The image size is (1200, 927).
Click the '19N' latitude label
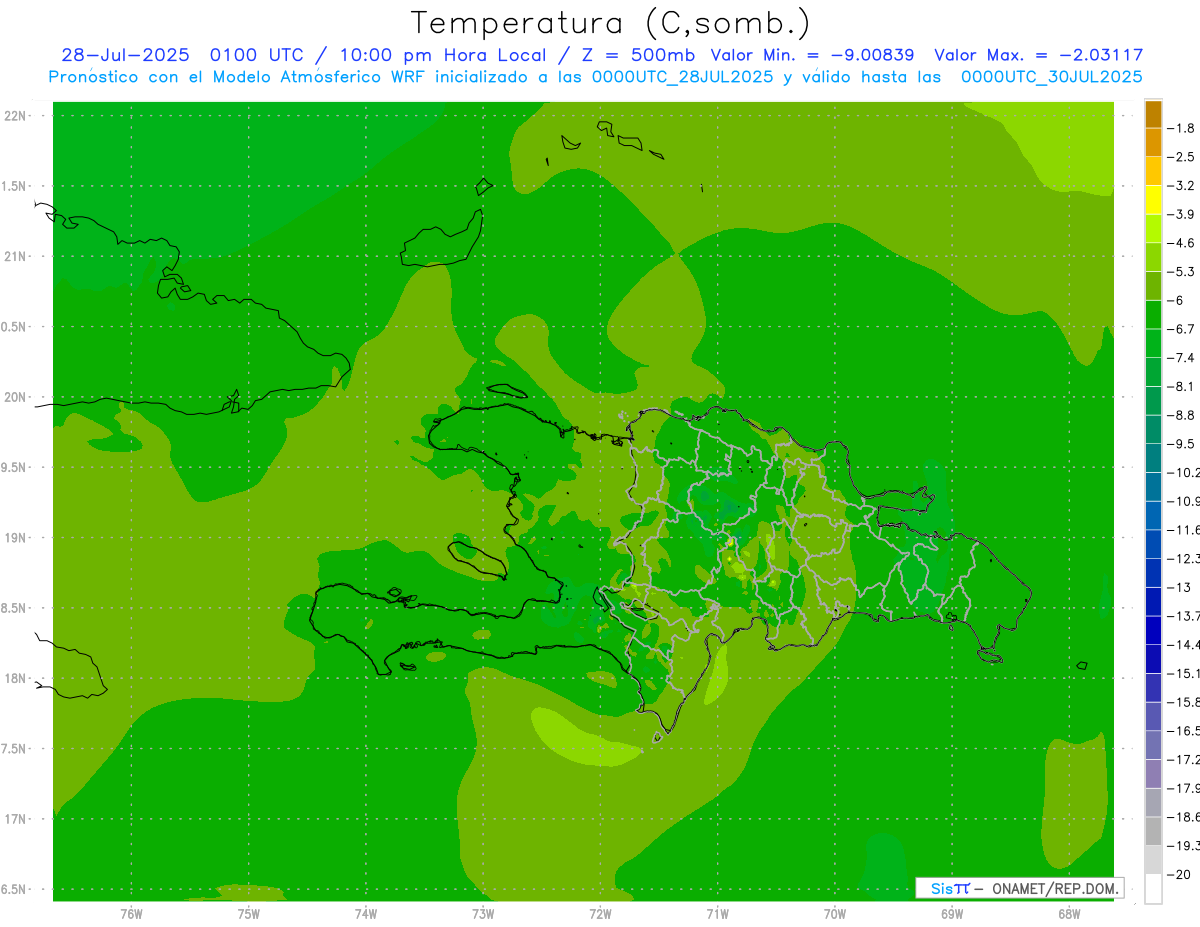15,538
